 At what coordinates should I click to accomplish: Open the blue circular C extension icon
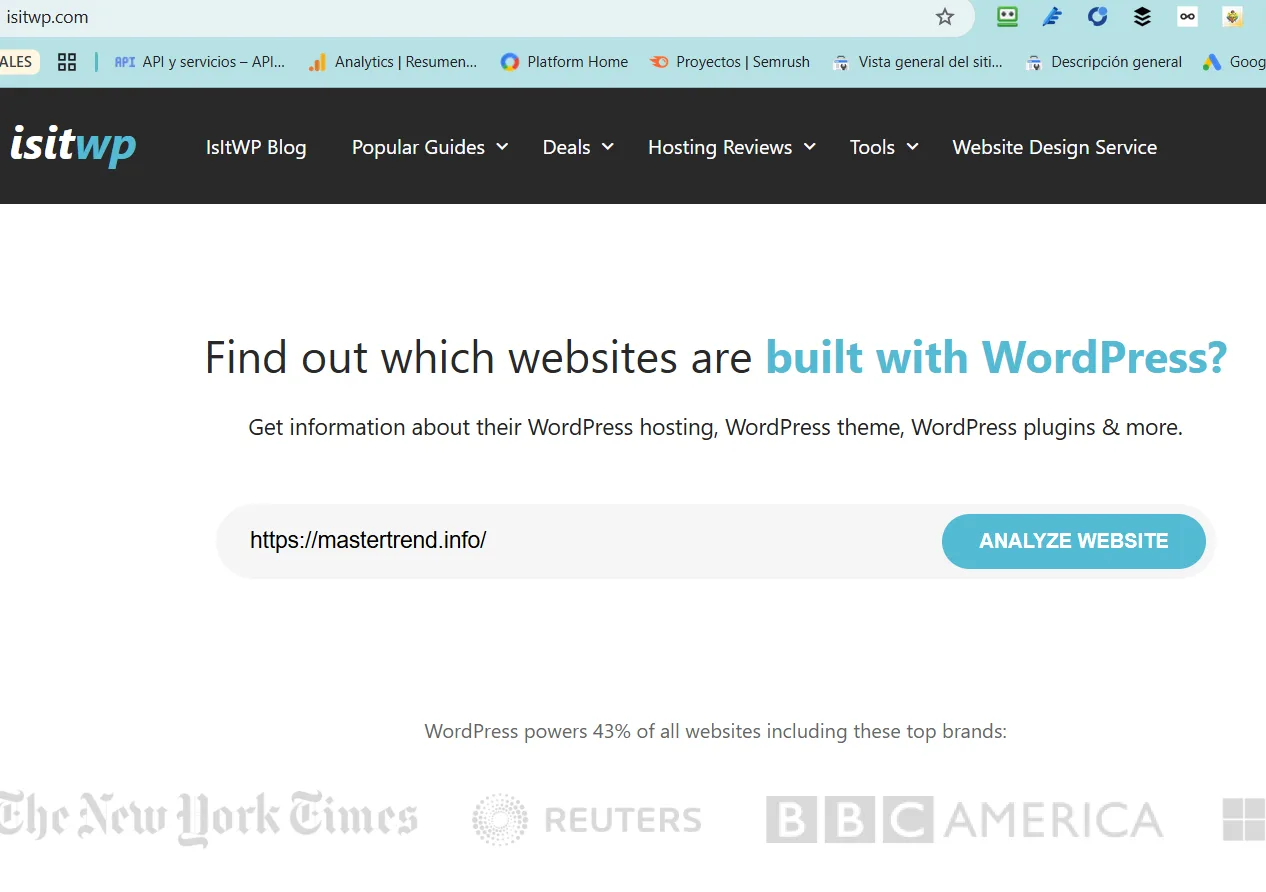tap(1097, 17)
